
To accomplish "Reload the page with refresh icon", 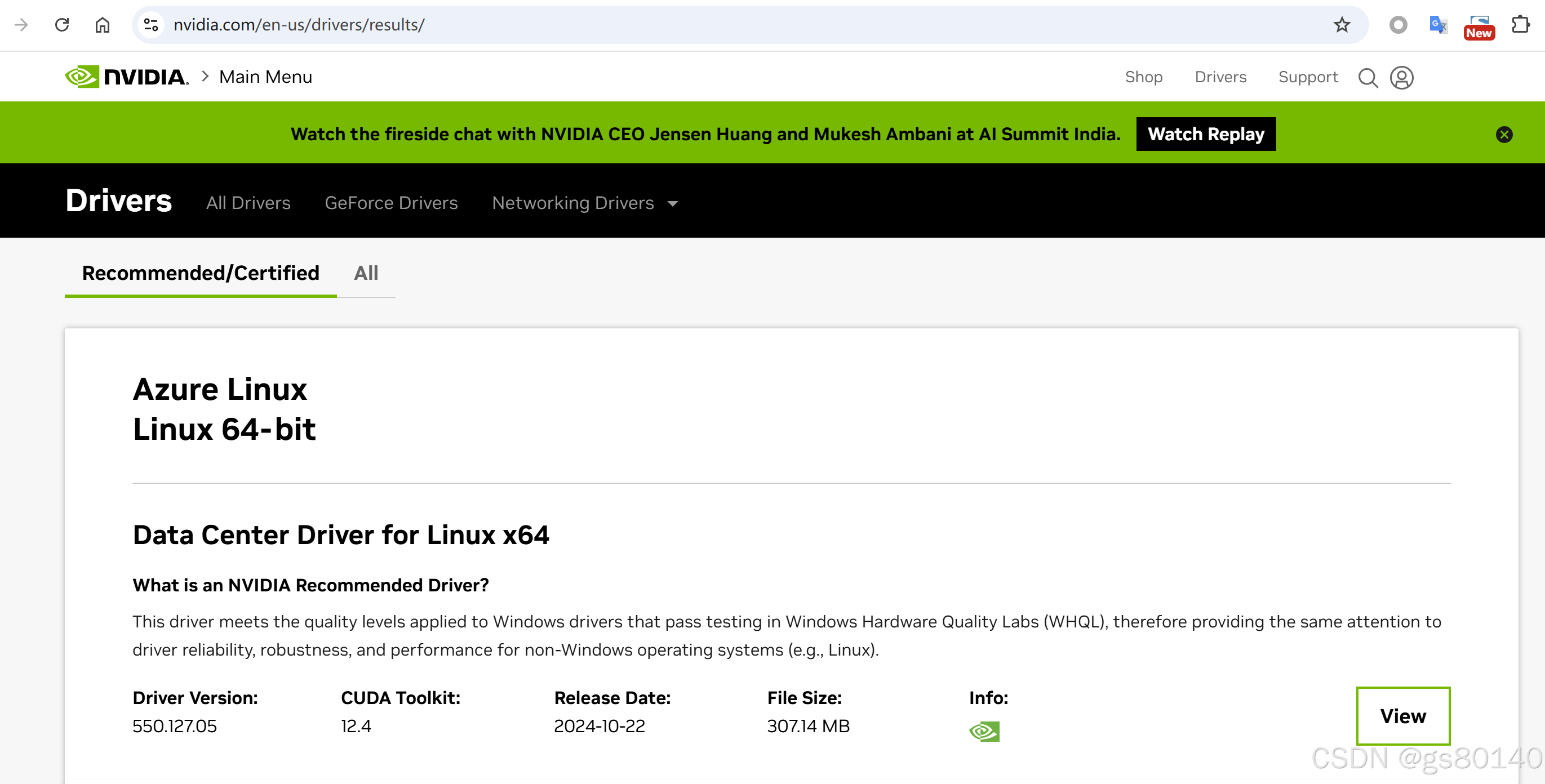I will 62,25.
